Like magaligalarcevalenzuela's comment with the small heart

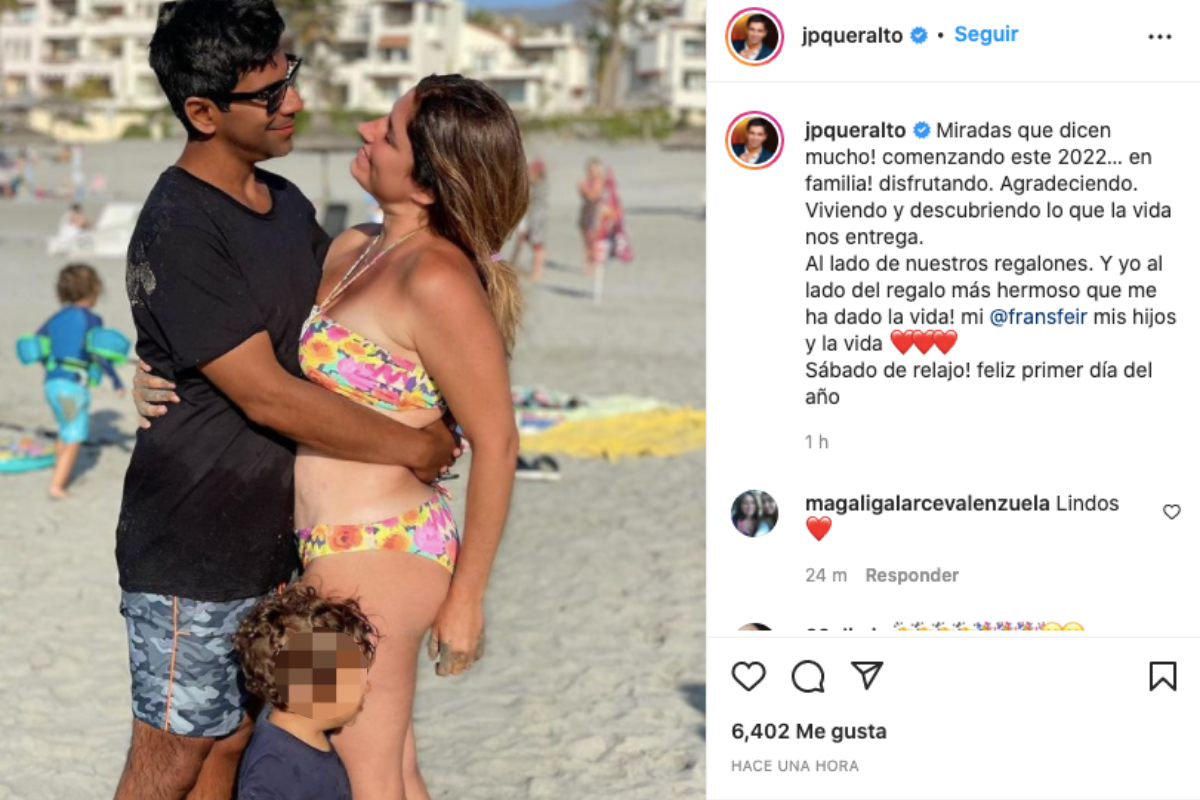point(1171,512)
